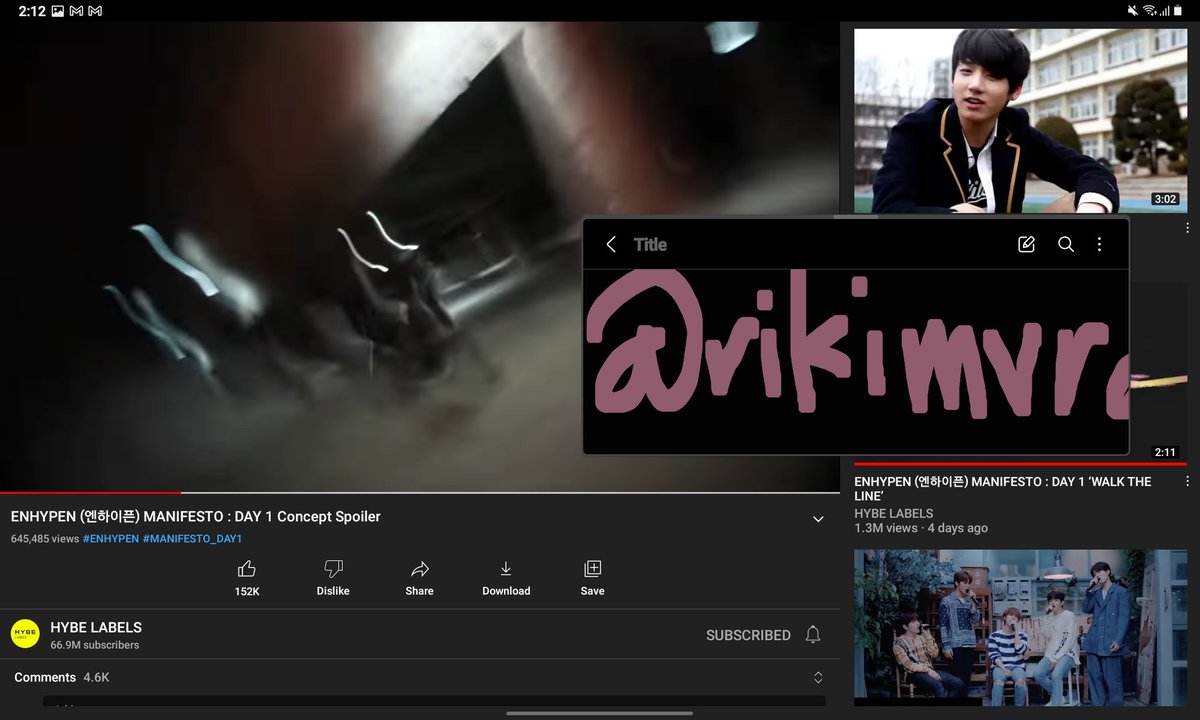
Task: Tap the battery status icon
Action: pyautogui.click(x=1180, y=10)
